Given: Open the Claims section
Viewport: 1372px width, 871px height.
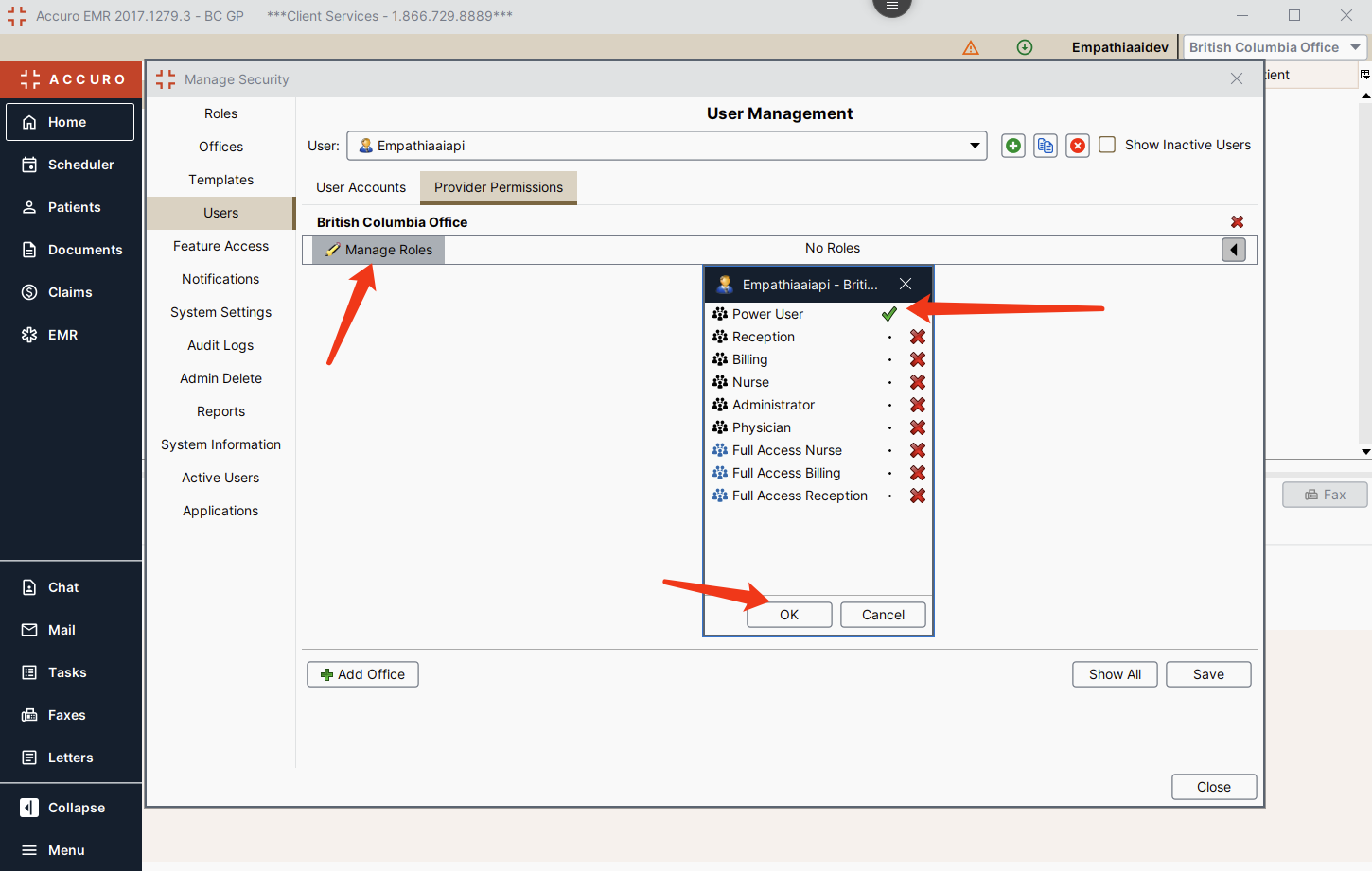Looking at the screenshot, I should point(70,292).
